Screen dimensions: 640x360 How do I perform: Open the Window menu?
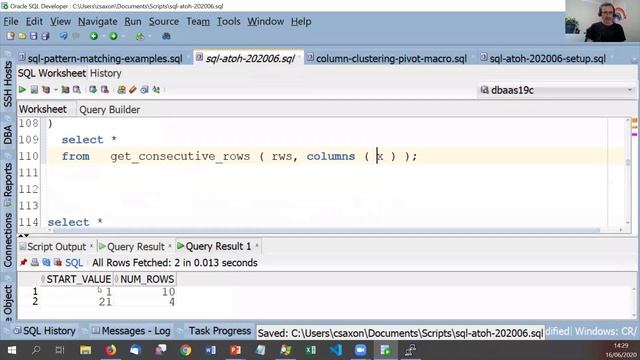coord(265,21)
